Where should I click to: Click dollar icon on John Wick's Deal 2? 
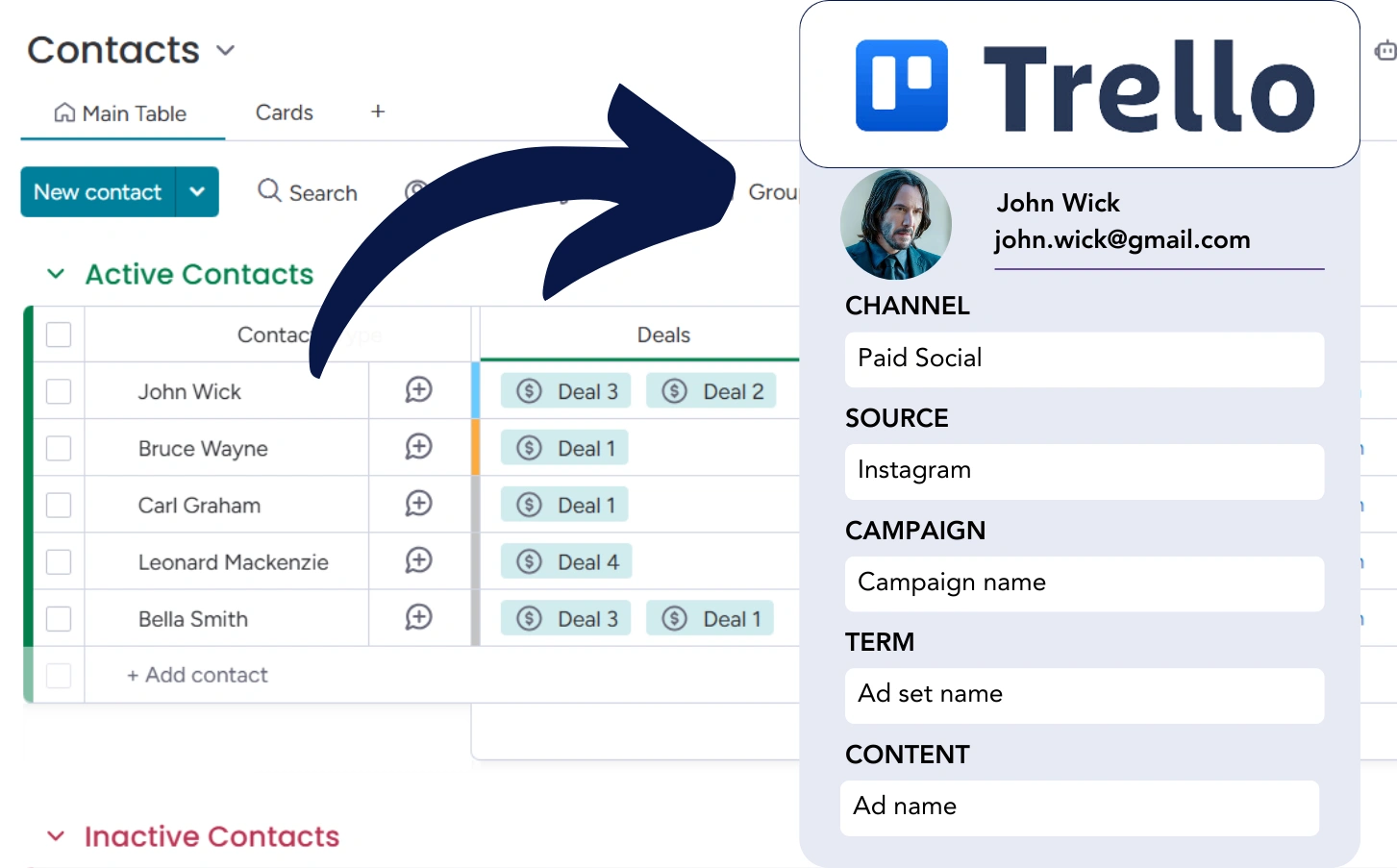674,390
